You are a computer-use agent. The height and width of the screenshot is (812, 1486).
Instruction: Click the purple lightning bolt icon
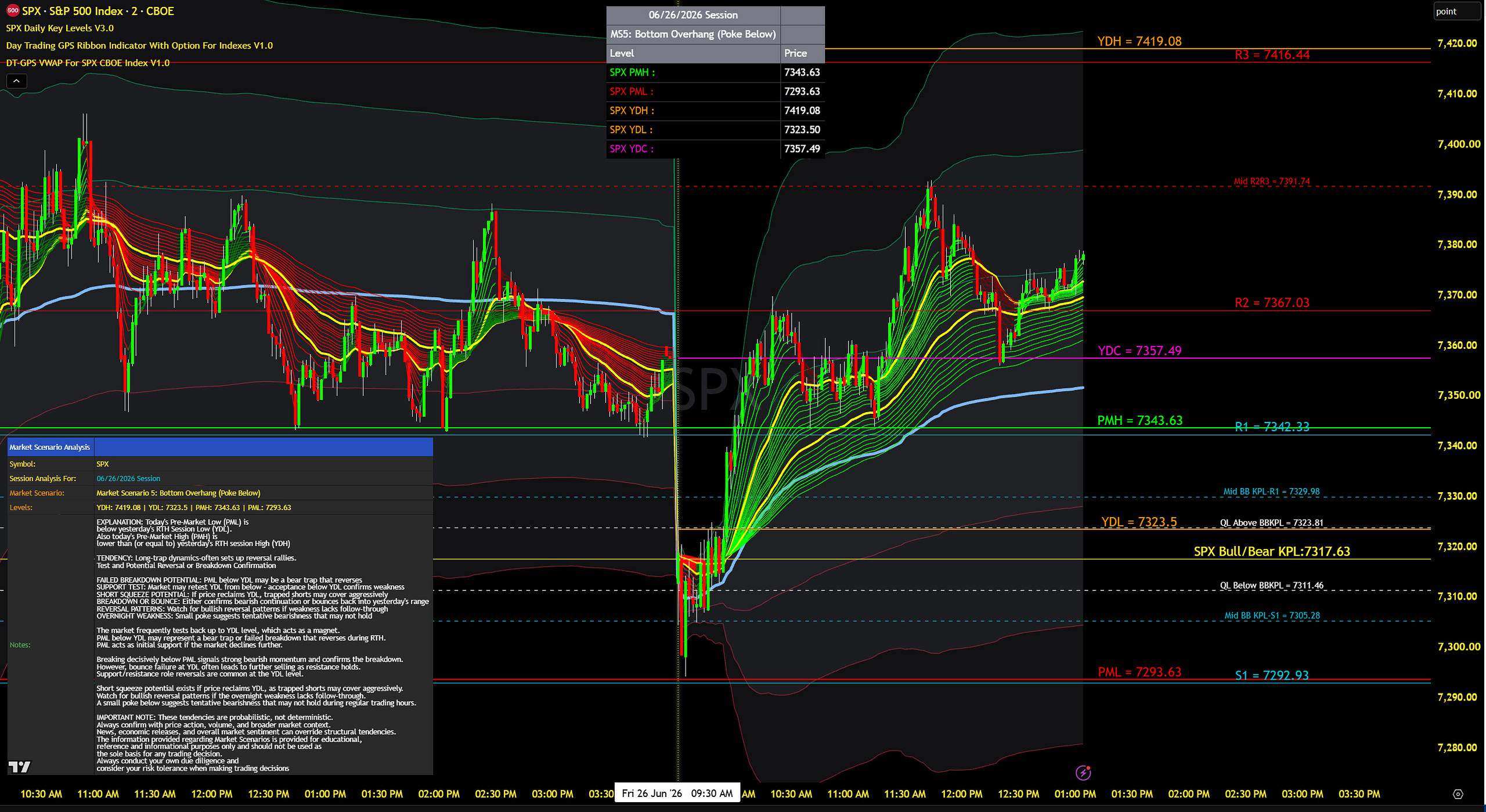coord(1083,773)
